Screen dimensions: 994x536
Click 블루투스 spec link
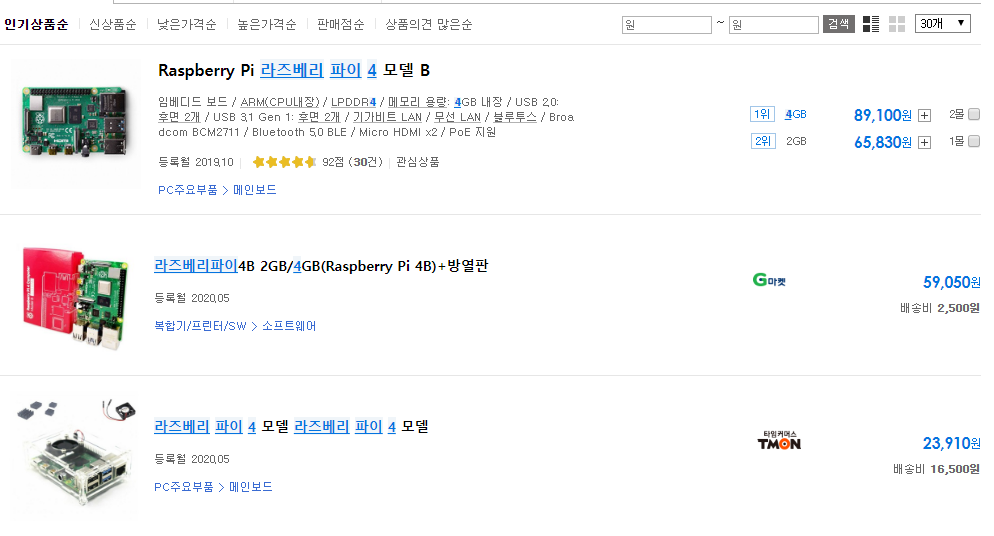point(515,117)
